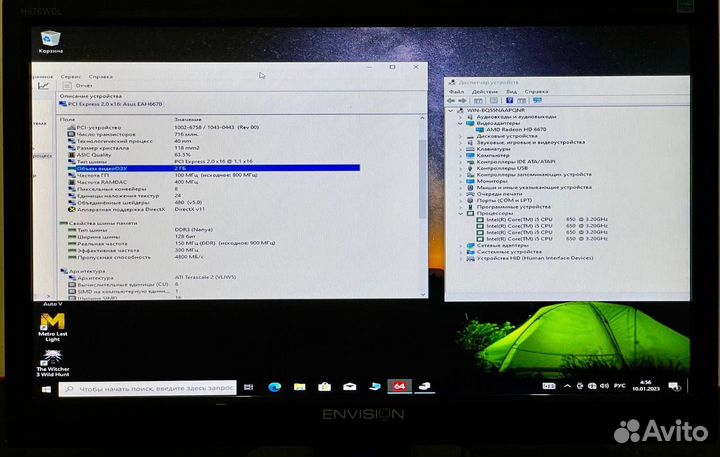This screenshot has height=457, width=720.
Task: Click the Forward arrow in Device Manager toolbar
Action: [462, 101]
